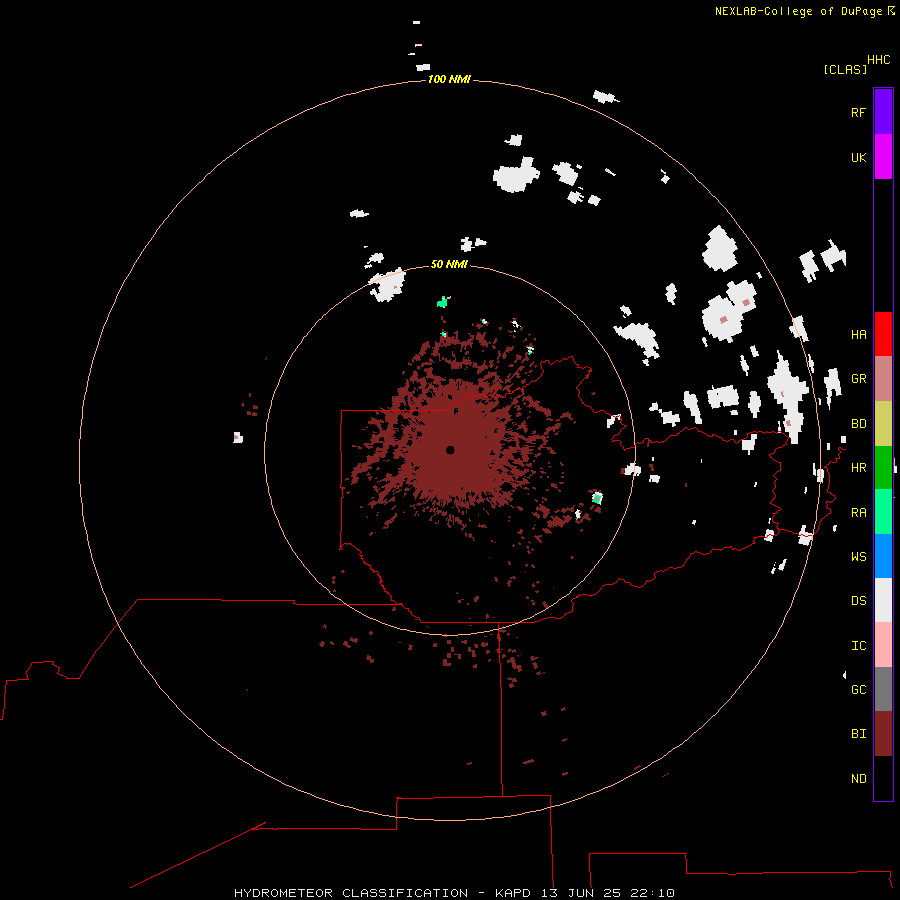
Task: Click the RF legend label
Action: pos(858,112)
